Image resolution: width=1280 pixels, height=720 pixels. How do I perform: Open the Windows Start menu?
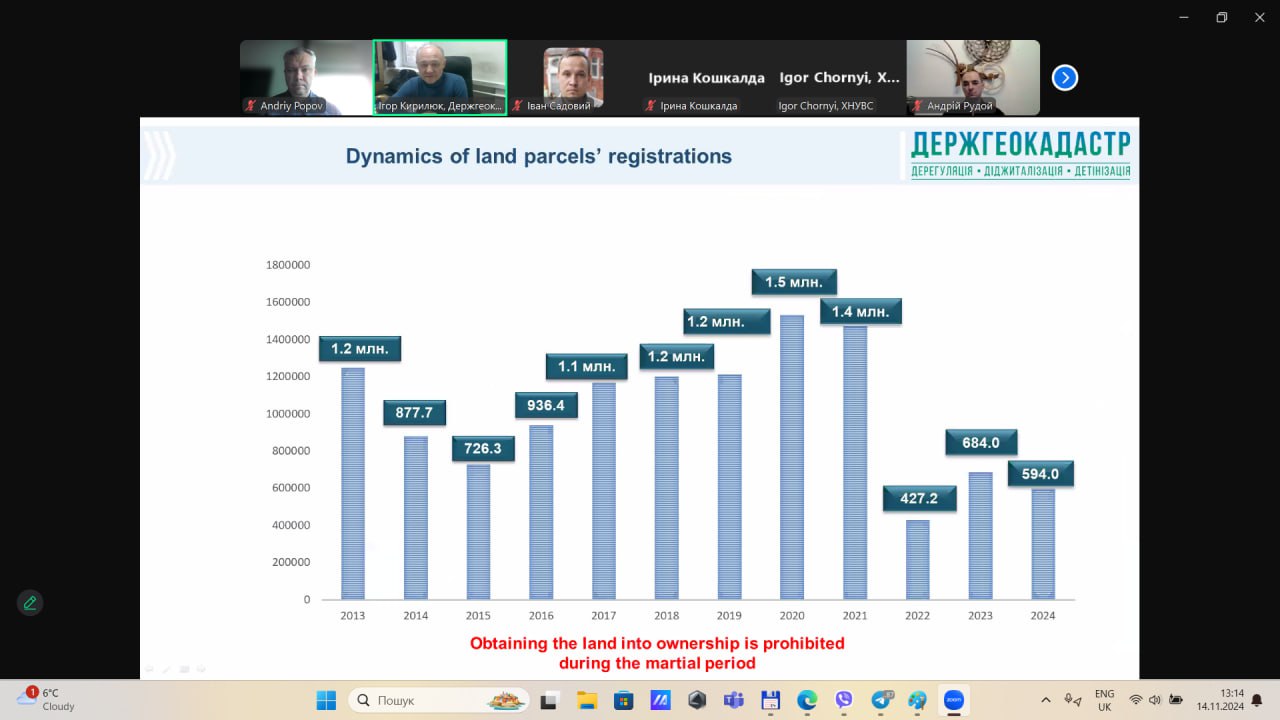[326, 700]
